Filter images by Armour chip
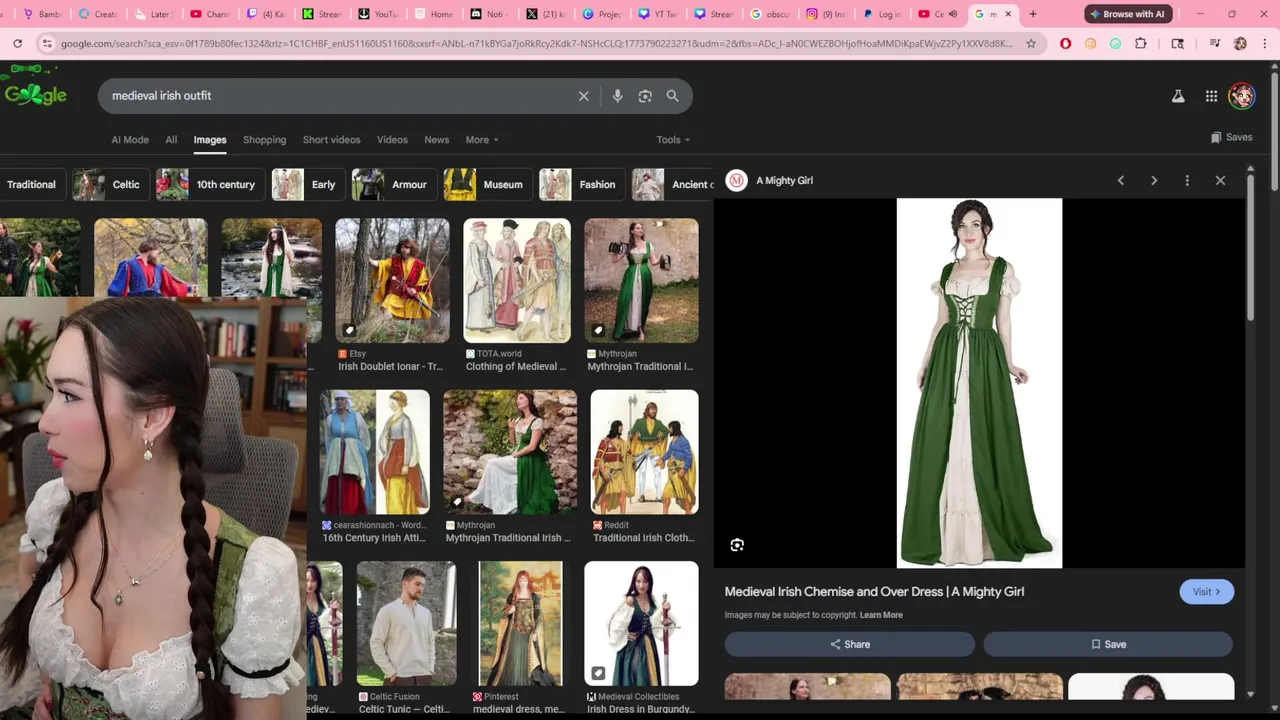 click(393, 185)
